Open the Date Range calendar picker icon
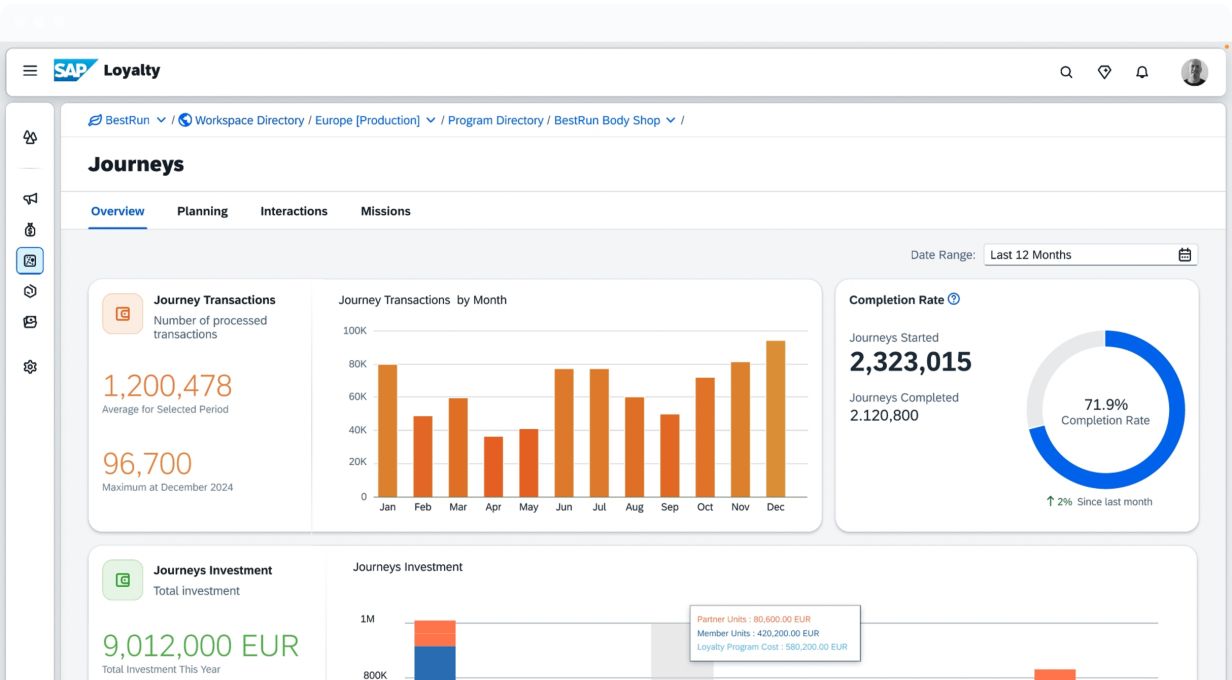Viewport: 1232px width, 680px height. point(1184,255)
